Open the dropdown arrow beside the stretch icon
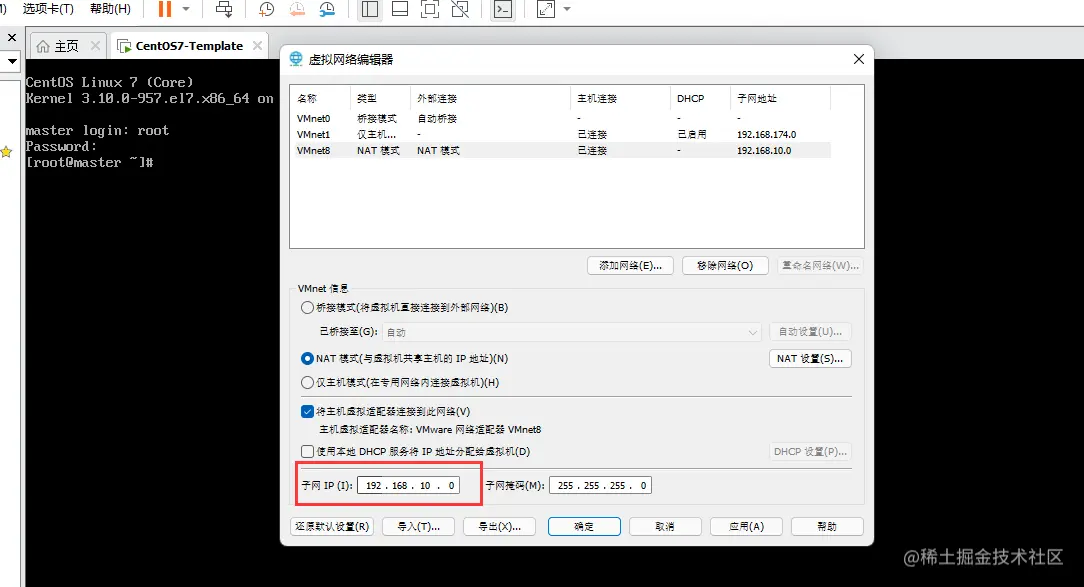Screen dimensions: 1084x587 [567, 9]
